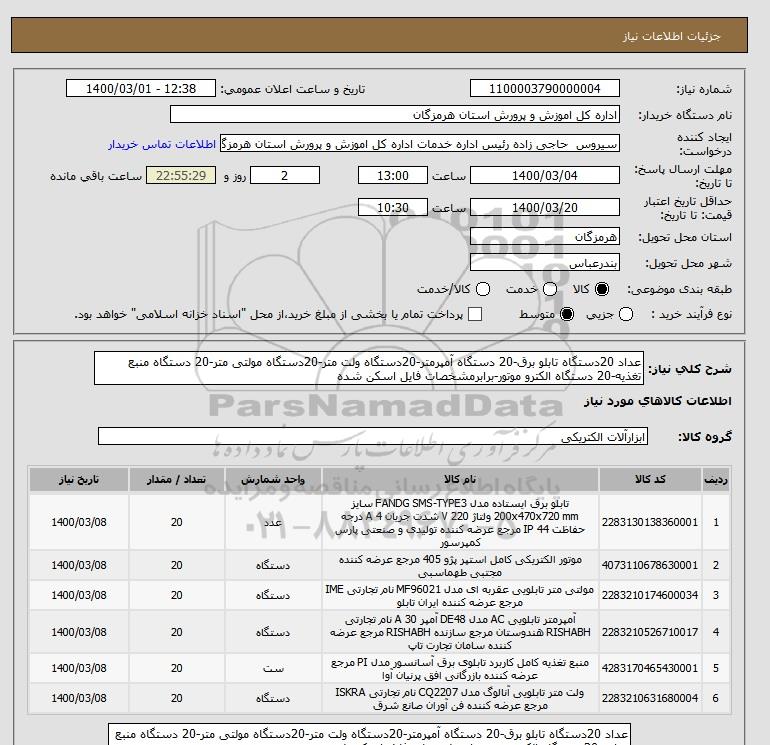The image size is (770, 745).
Task: Click the آمپرمتر DE48 RISHABH item name
Action: pyautogui.click(x=460, y=632)
